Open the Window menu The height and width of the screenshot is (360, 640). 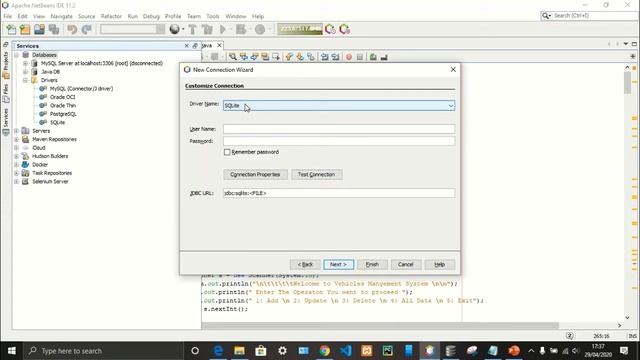pos(236,16)
